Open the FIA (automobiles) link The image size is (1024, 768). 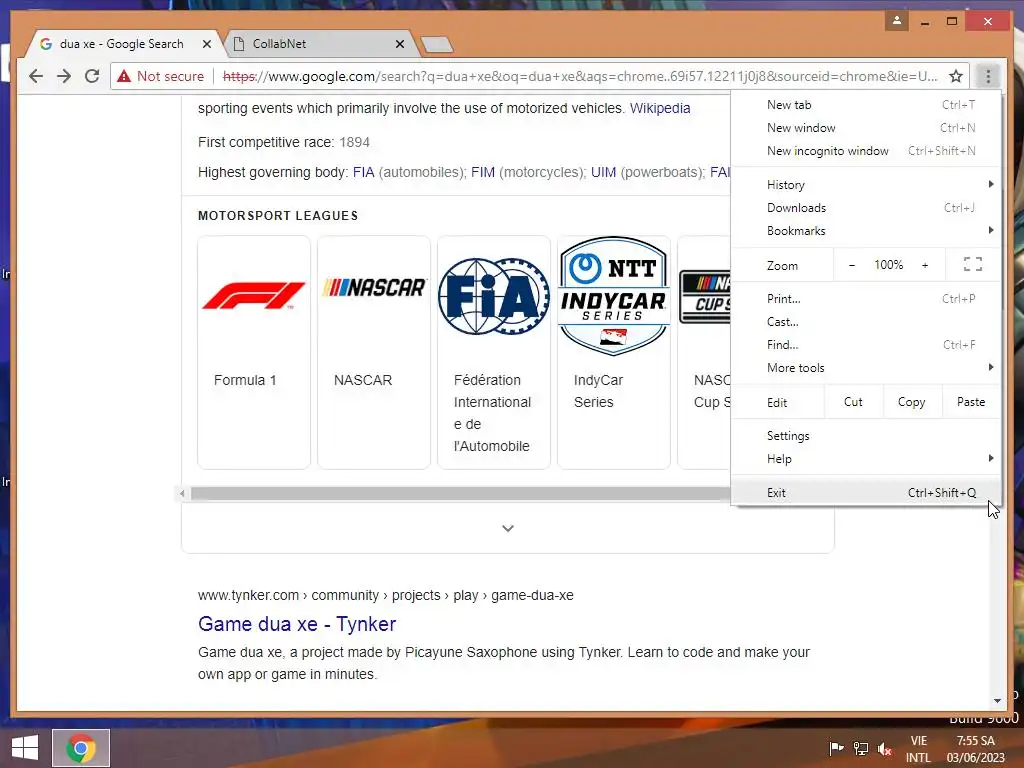click(364, 172)
